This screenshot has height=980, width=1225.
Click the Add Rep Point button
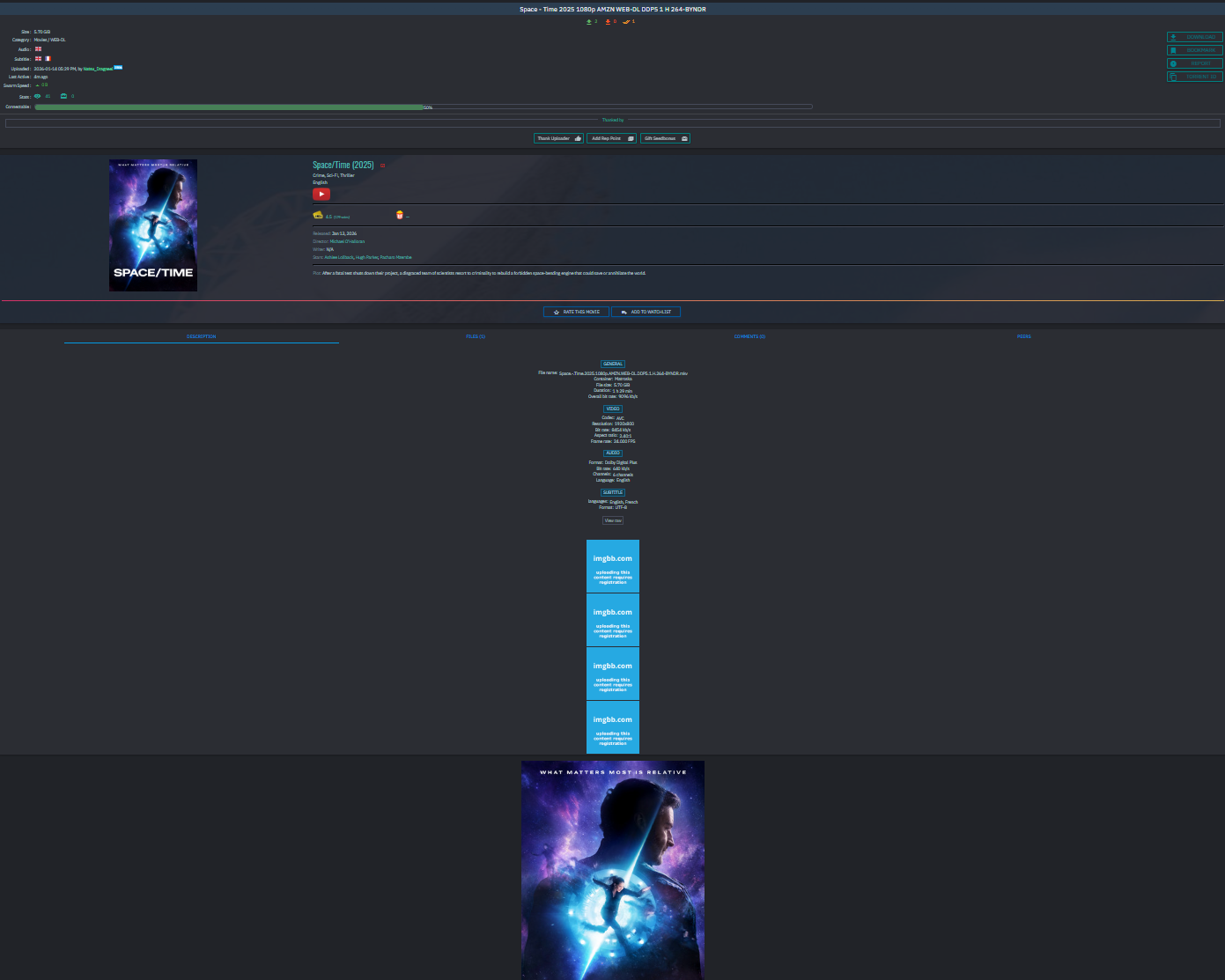611,138
